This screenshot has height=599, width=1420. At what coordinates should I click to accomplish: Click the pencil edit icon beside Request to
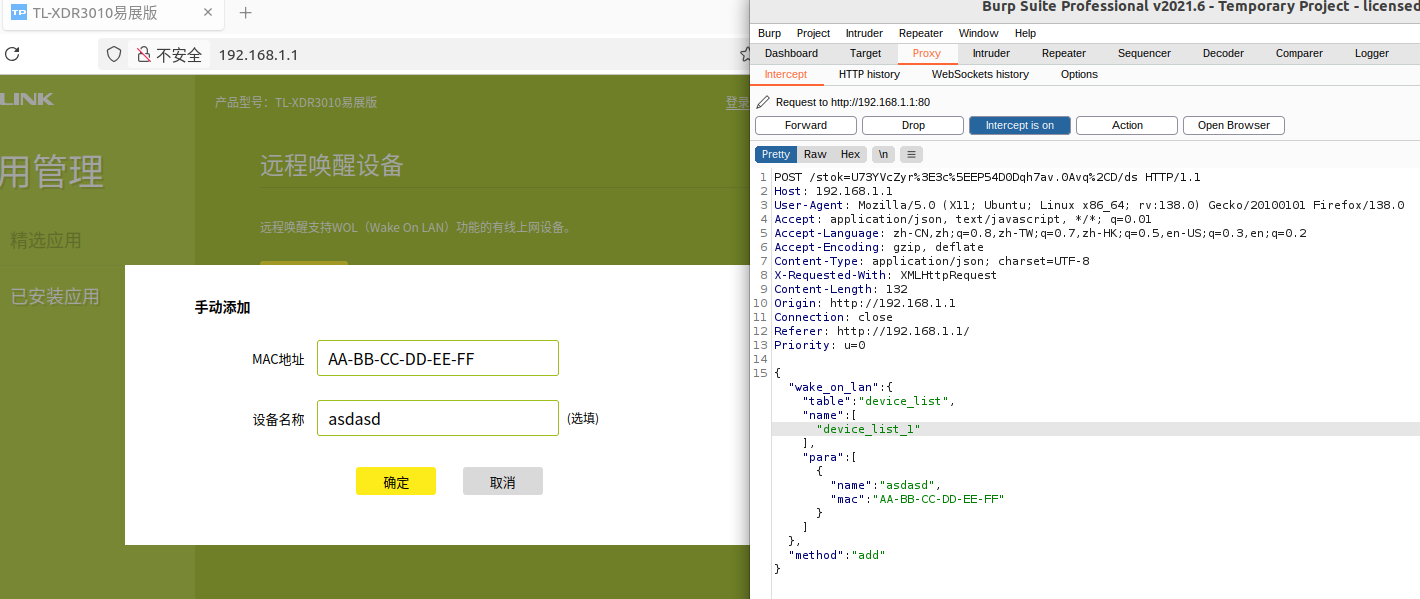click(763, 102)
